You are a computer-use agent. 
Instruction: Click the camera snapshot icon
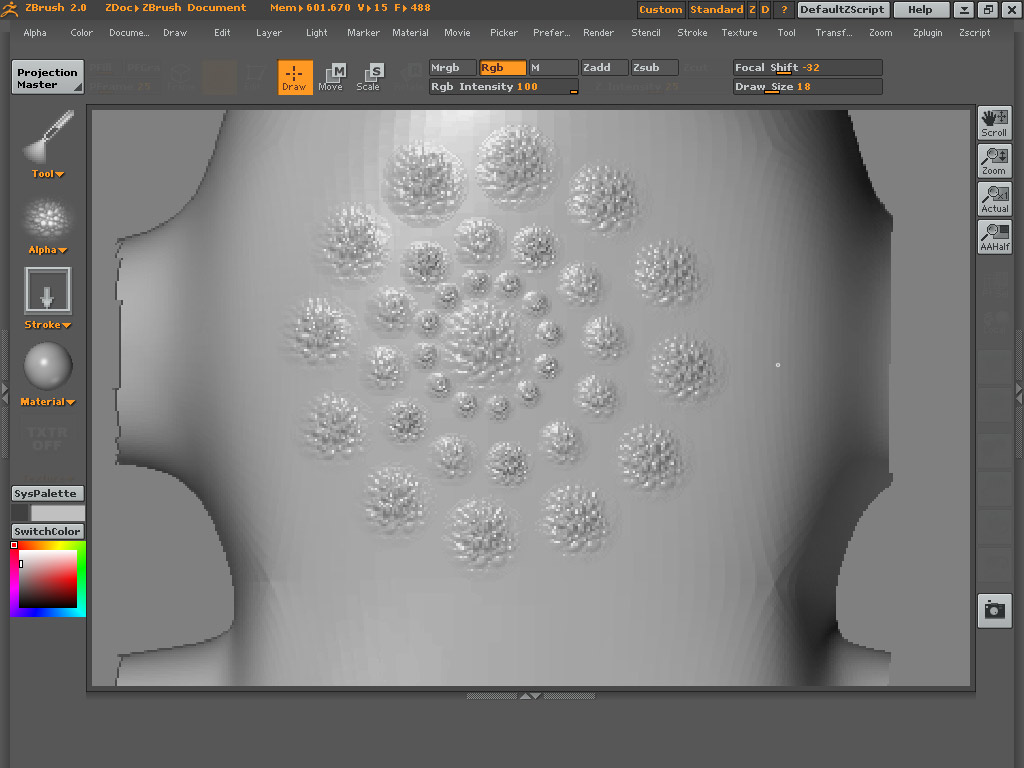pyautogui.click(x=994, y=610)
